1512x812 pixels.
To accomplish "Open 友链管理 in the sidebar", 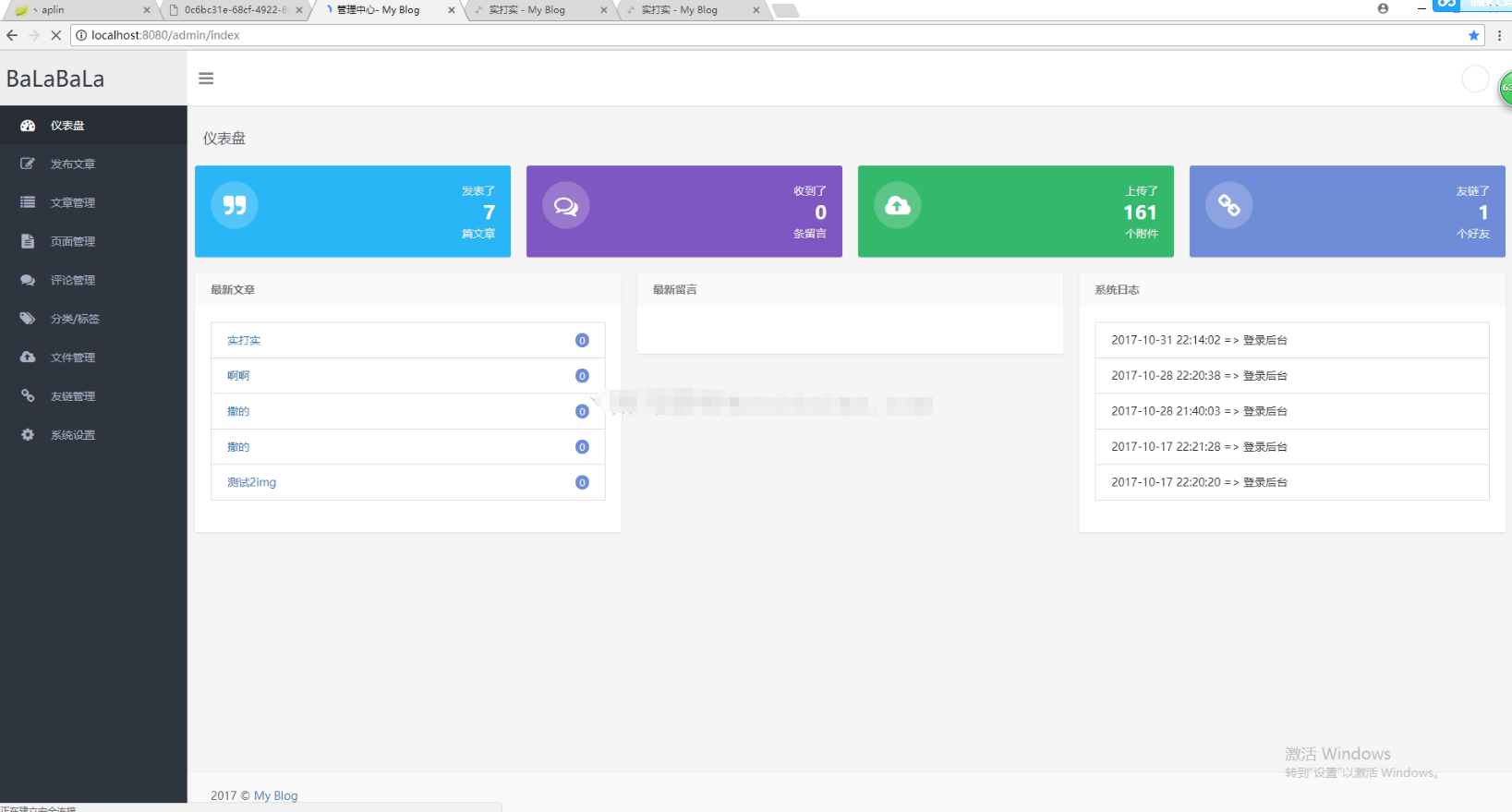I will point(93,395).
